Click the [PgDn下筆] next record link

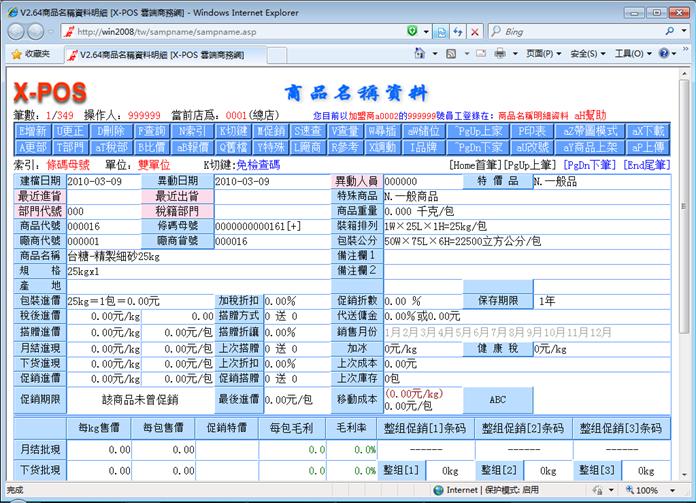coord(591,163)
